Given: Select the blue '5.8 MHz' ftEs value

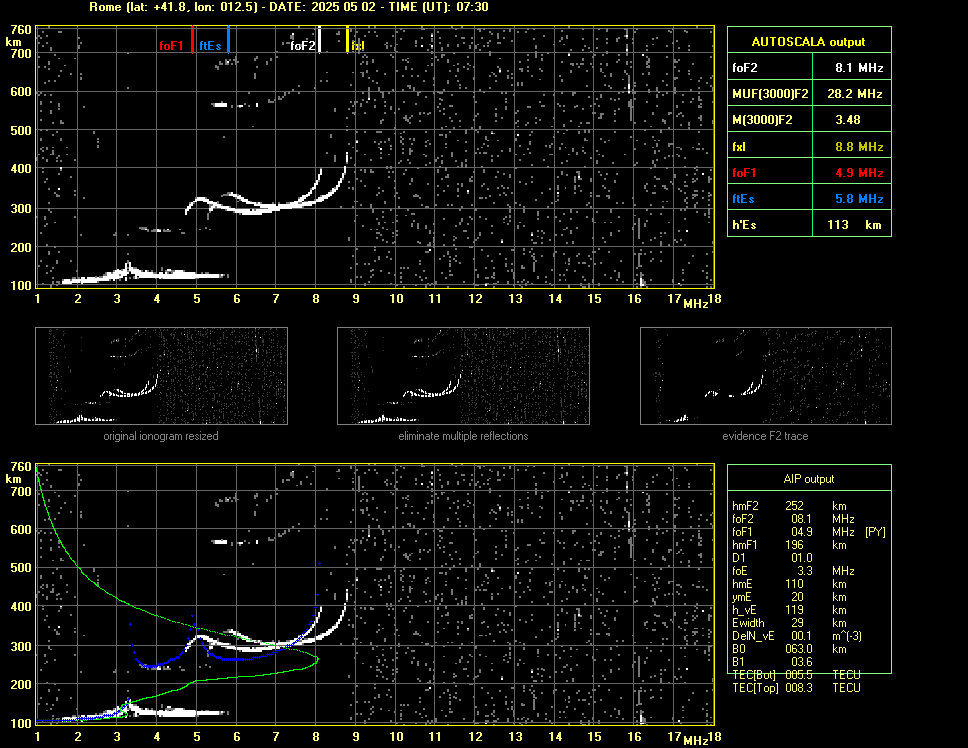Looking at the screenshot, I should (x=859, y=199).
